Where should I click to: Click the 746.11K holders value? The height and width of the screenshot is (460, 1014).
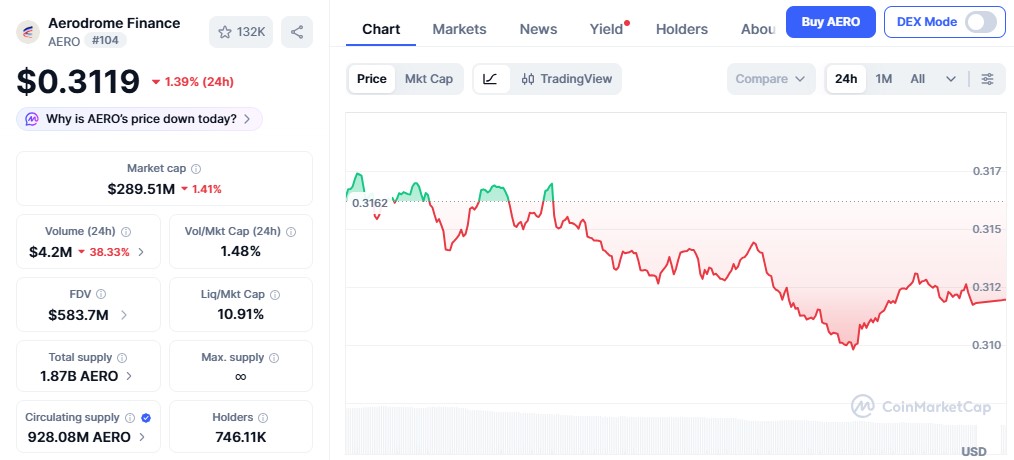coord(241,437)
